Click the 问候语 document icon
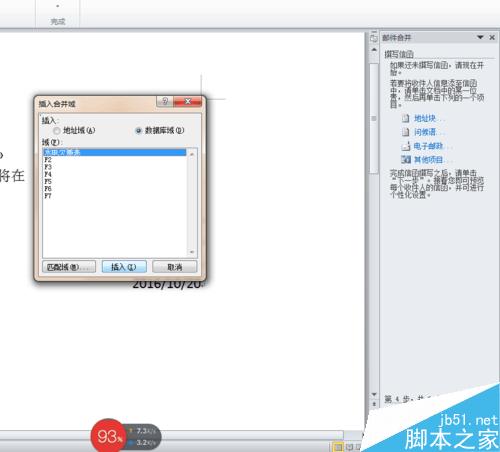Screen dimensions: 500x452 point(406,132)
